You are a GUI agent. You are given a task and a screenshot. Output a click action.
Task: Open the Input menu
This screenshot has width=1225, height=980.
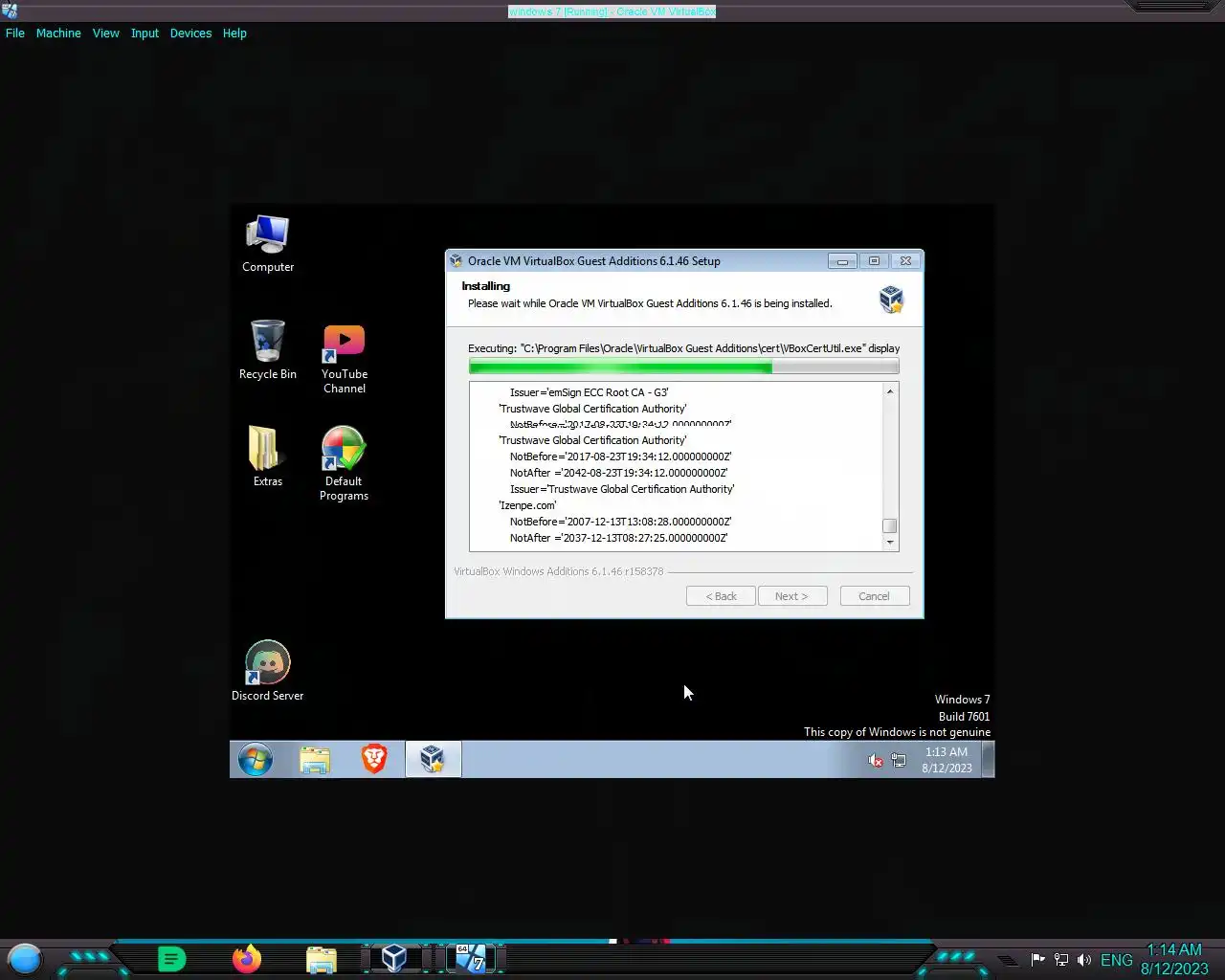145,33
